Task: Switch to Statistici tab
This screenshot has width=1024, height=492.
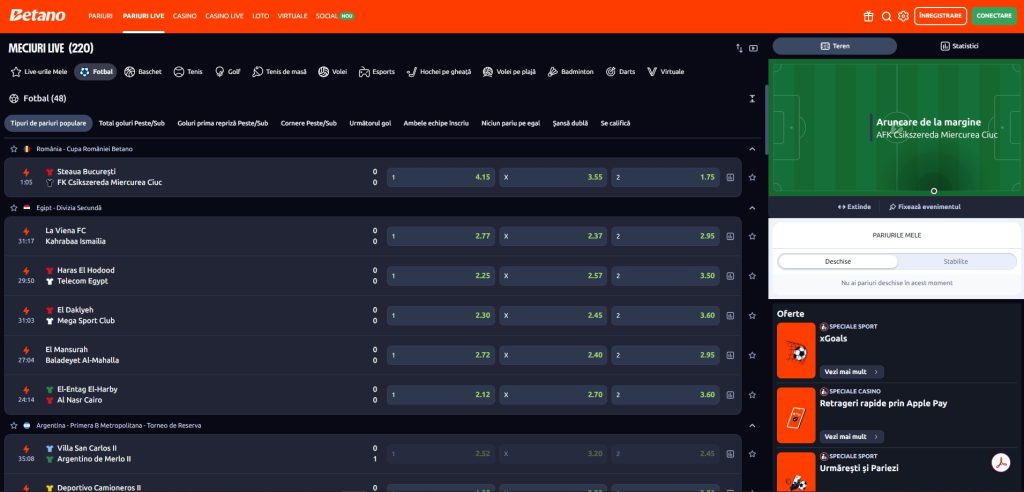Action: pyautogui.click(x=959, y=46)
